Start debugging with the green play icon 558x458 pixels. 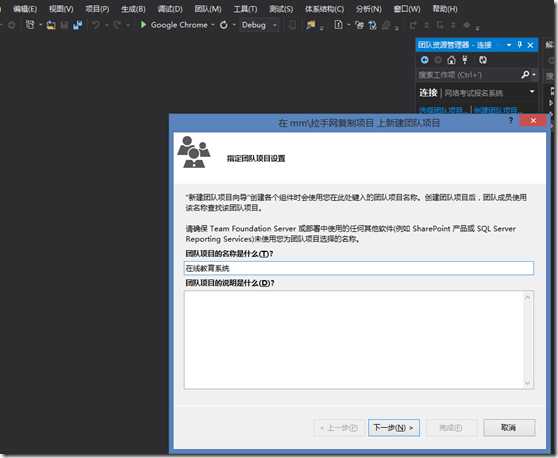pyautogui.click(x=143, y=25)
